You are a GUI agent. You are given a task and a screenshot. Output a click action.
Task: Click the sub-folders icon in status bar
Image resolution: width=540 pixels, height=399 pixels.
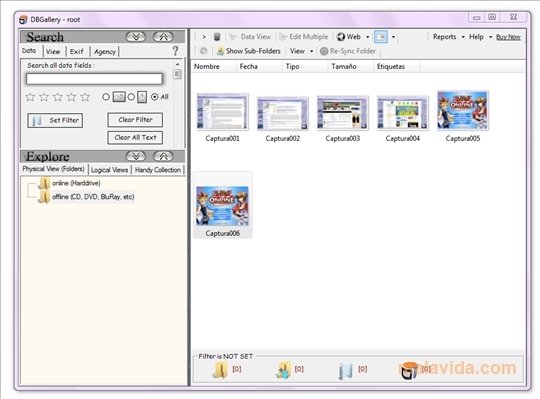(x=283, y=370)
